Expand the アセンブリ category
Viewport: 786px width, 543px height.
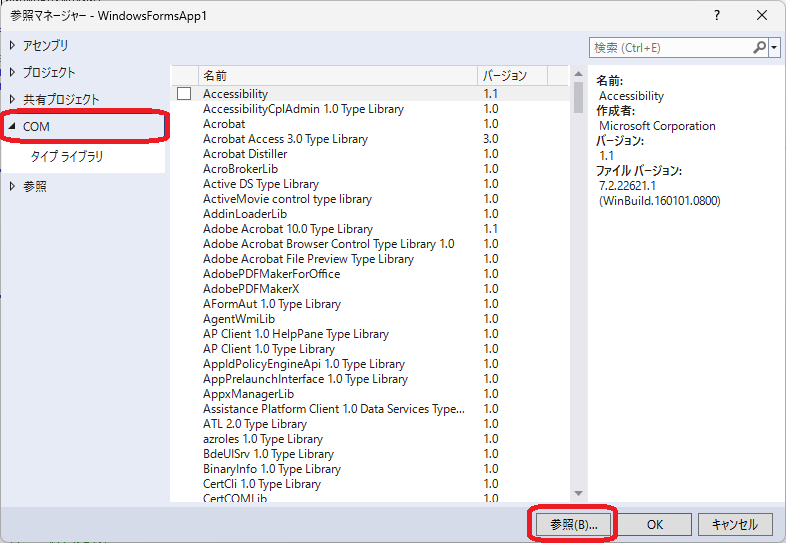(13, 45)
